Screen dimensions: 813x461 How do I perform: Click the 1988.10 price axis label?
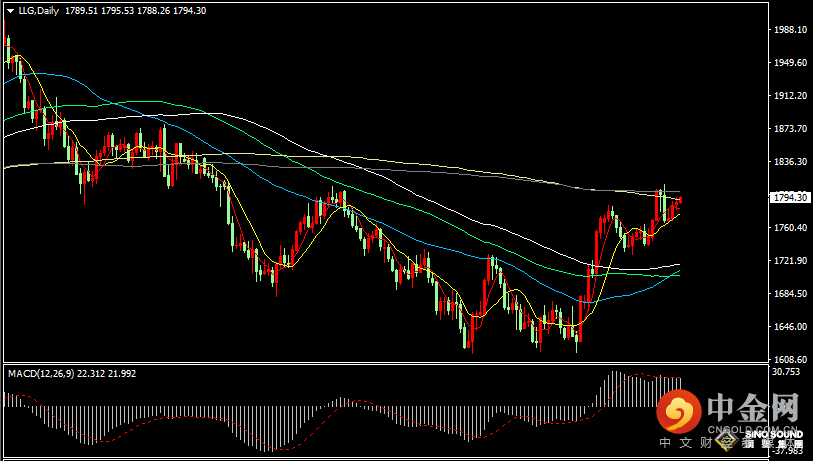790,30
